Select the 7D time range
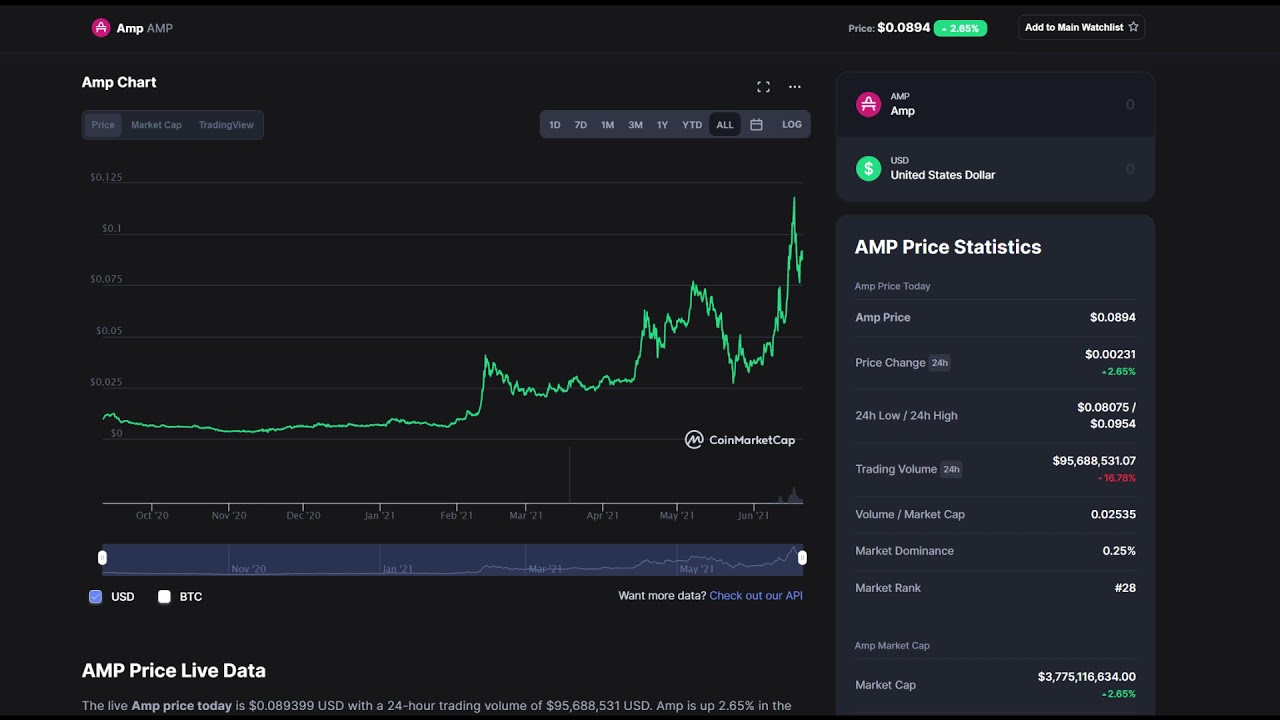This screenshot has width=1280, height=720. click(580, 125)
